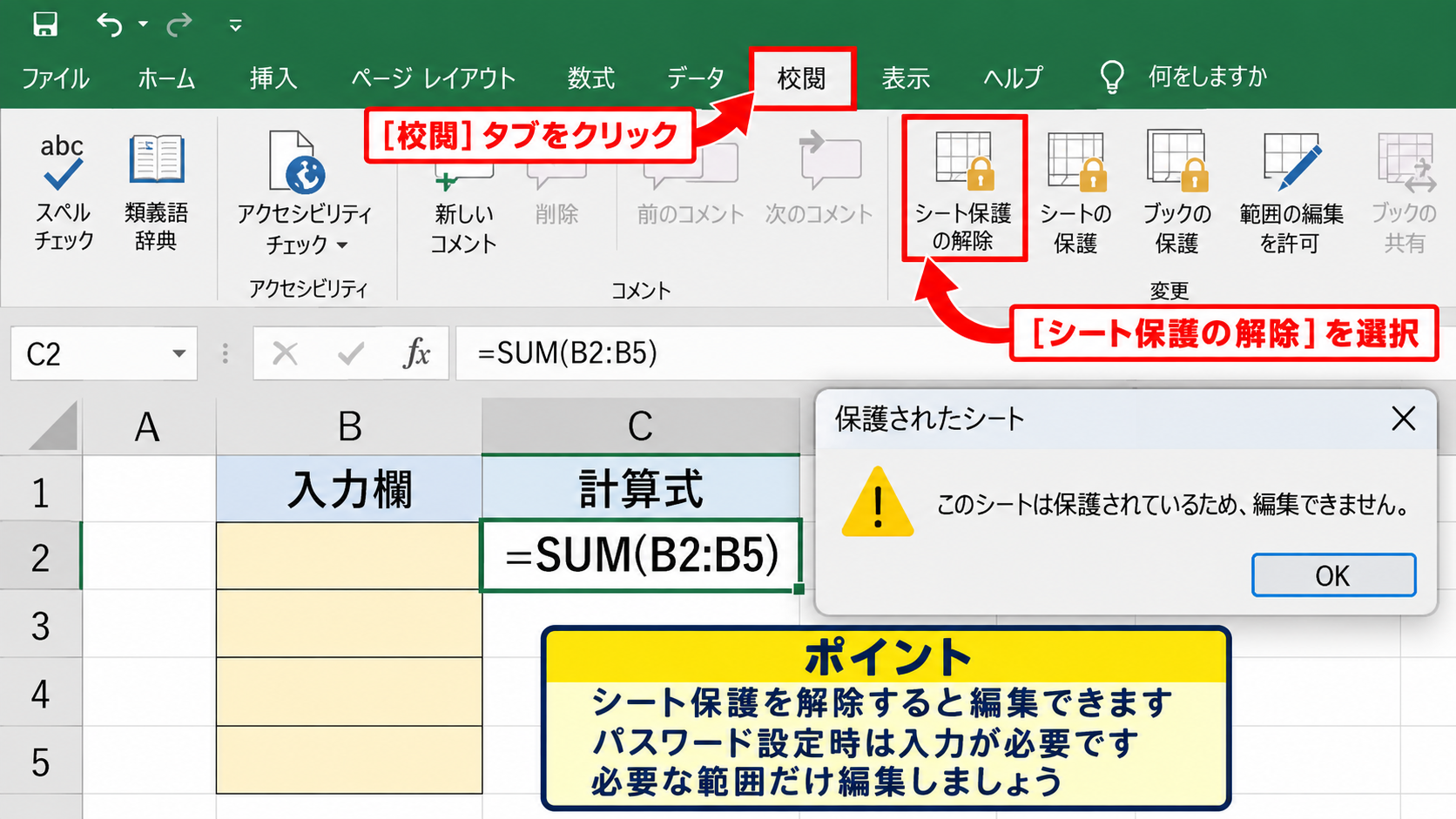The width and height of the screenshot is (1456, 819).
Task: Run スペル チェック
Action: click(x=63, y=192)
